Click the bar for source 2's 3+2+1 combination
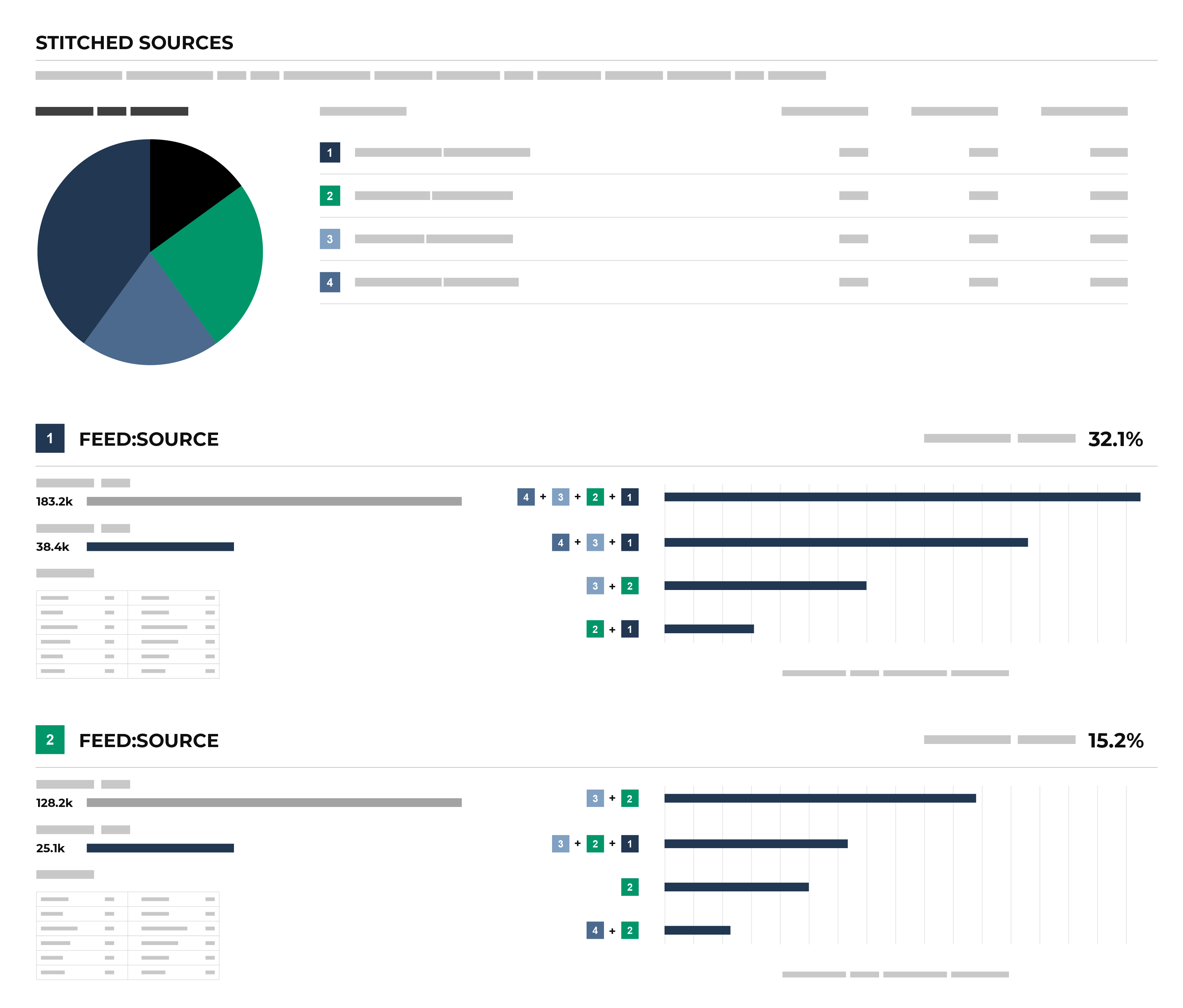Screen dimensions: 1183x1008 tap(756, 844)
